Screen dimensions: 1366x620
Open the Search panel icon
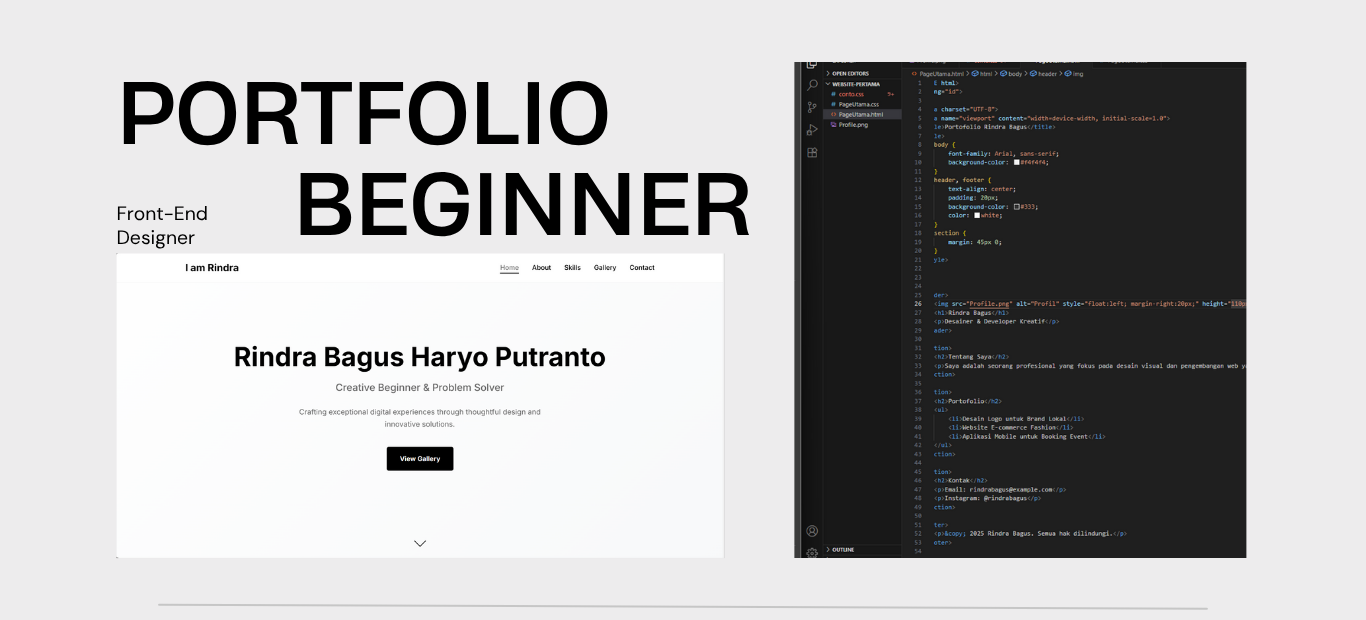[812, 86]
